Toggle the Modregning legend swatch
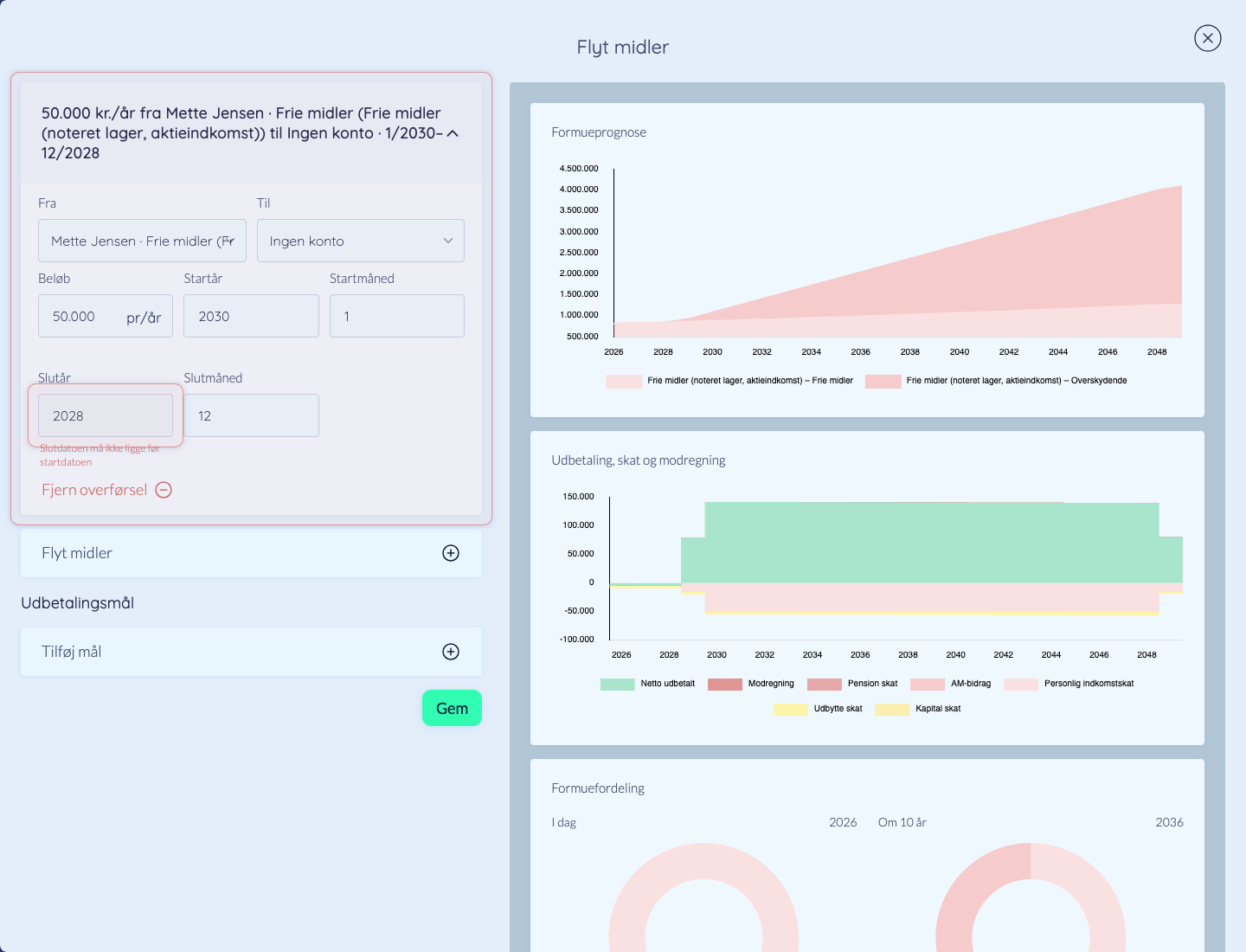1246x952 pixels. click(x=725, y=684)
